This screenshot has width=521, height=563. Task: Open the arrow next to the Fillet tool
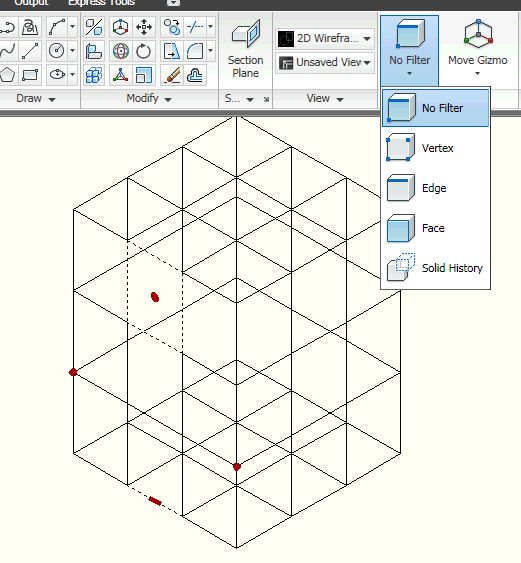click(211, 51)
